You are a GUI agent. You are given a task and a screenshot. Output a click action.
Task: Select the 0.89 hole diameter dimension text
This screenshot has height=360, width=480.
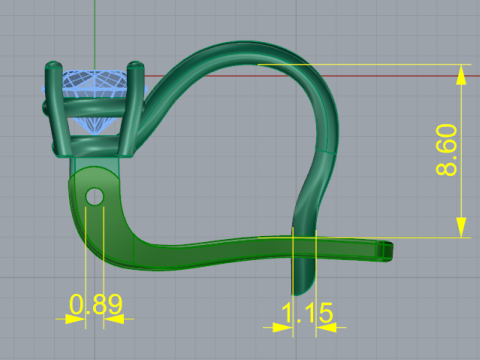[96, 304]
